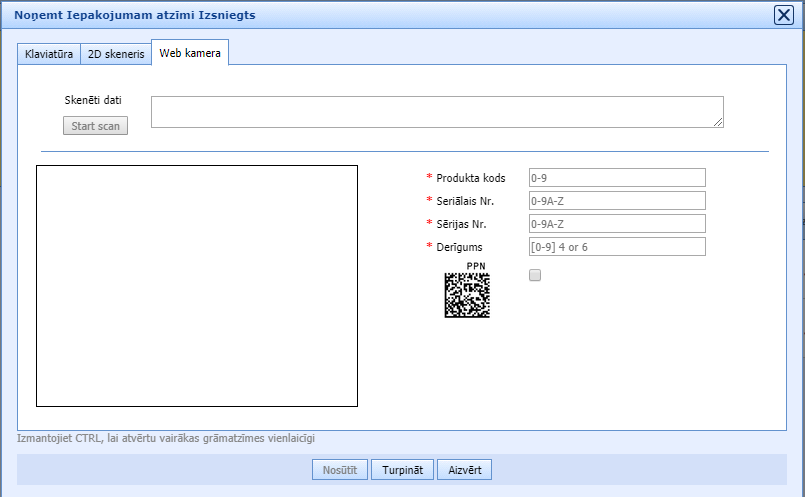Grab the resize handle of the Skenēti dati textarea

tap(718, 122)
